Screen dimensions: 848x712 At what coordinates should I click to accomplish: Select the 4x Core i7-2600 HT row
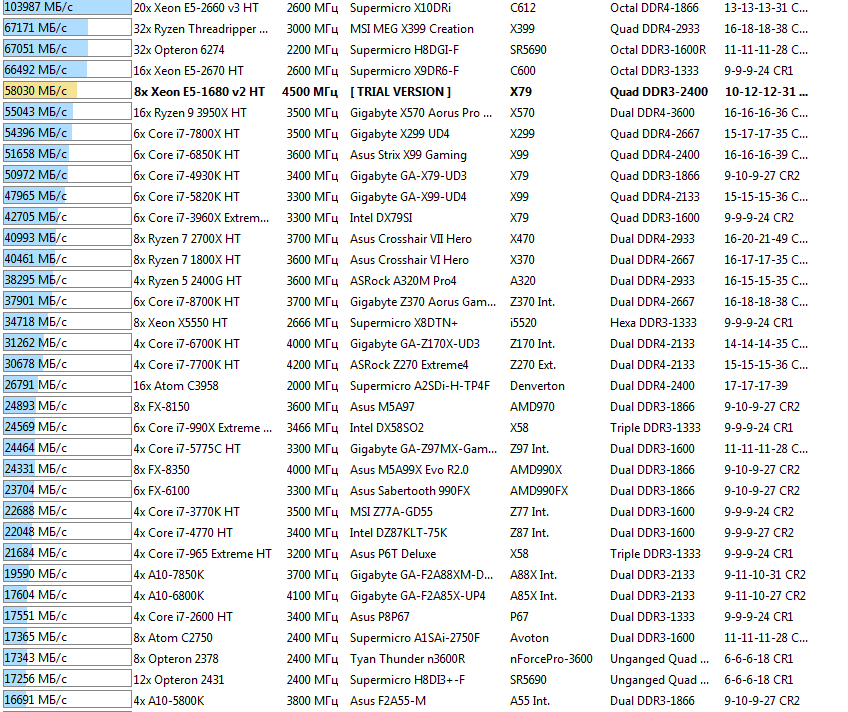[183, 619]
